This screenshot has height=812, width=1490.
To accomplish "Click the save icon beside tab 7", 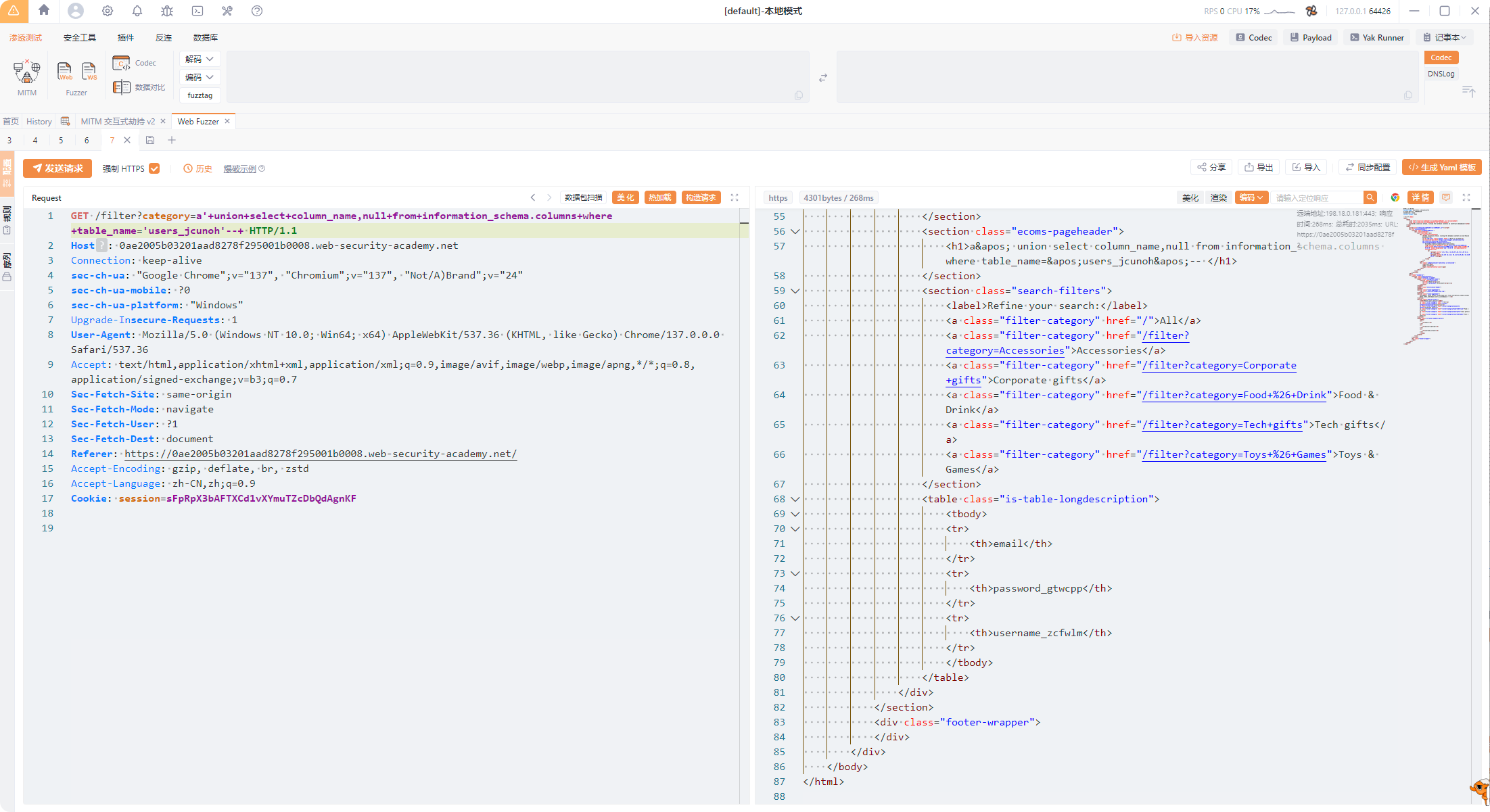I will click(150, 140).
